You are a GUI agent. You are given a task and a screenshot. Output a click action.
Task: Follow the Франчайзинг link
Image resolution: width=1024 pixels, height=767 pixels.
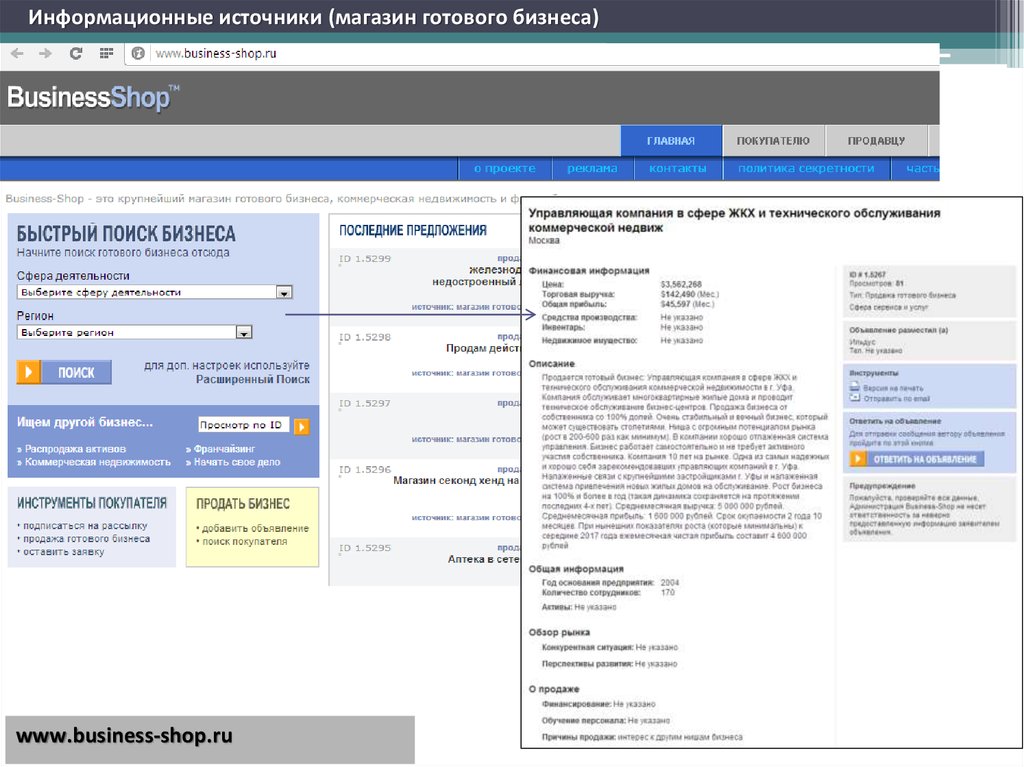pos(223,450)
